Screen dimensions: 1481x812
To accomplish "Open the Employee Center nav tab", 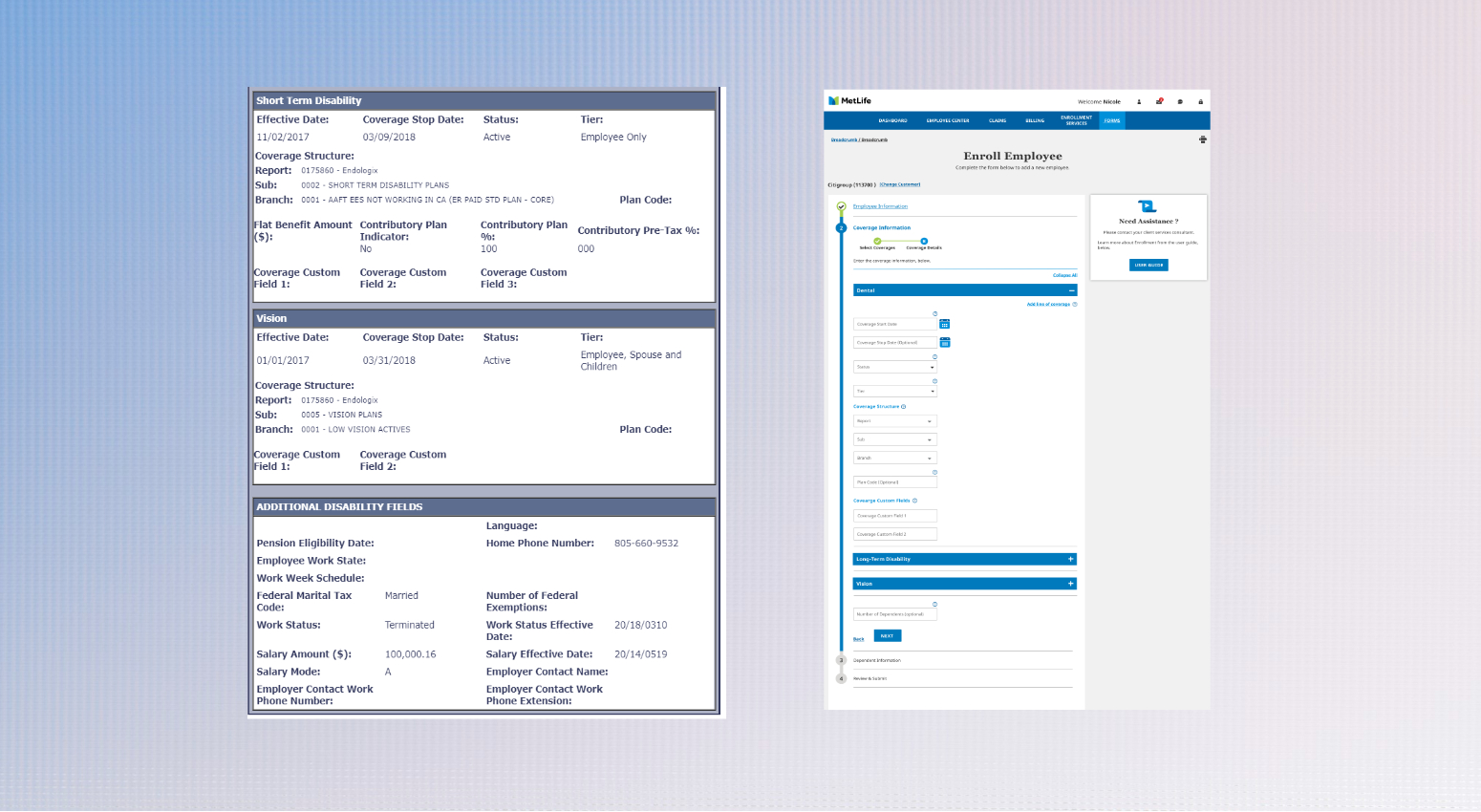I will click(947, 120).
